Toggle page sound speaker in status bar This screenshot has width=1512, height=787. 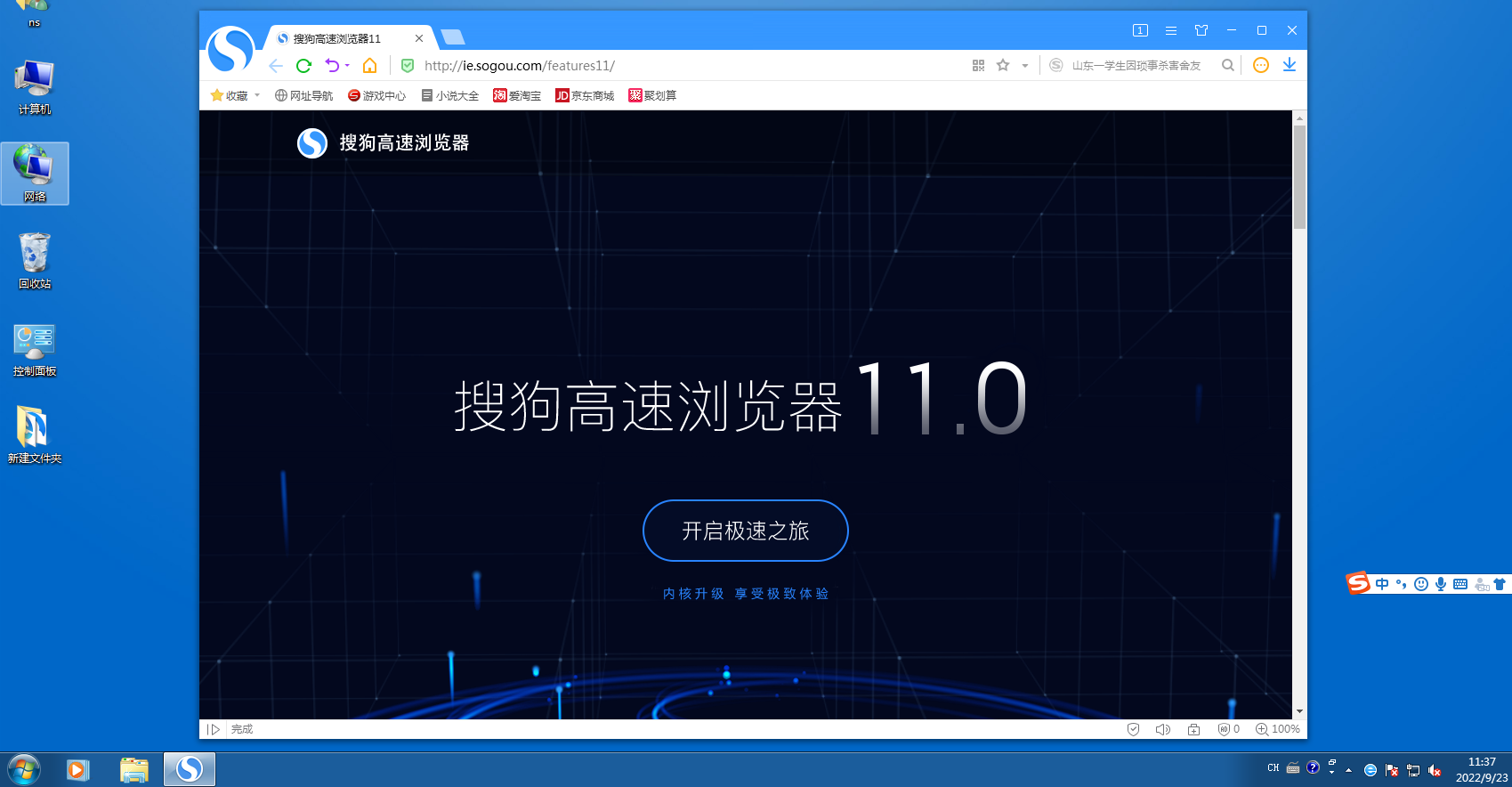1162,729
